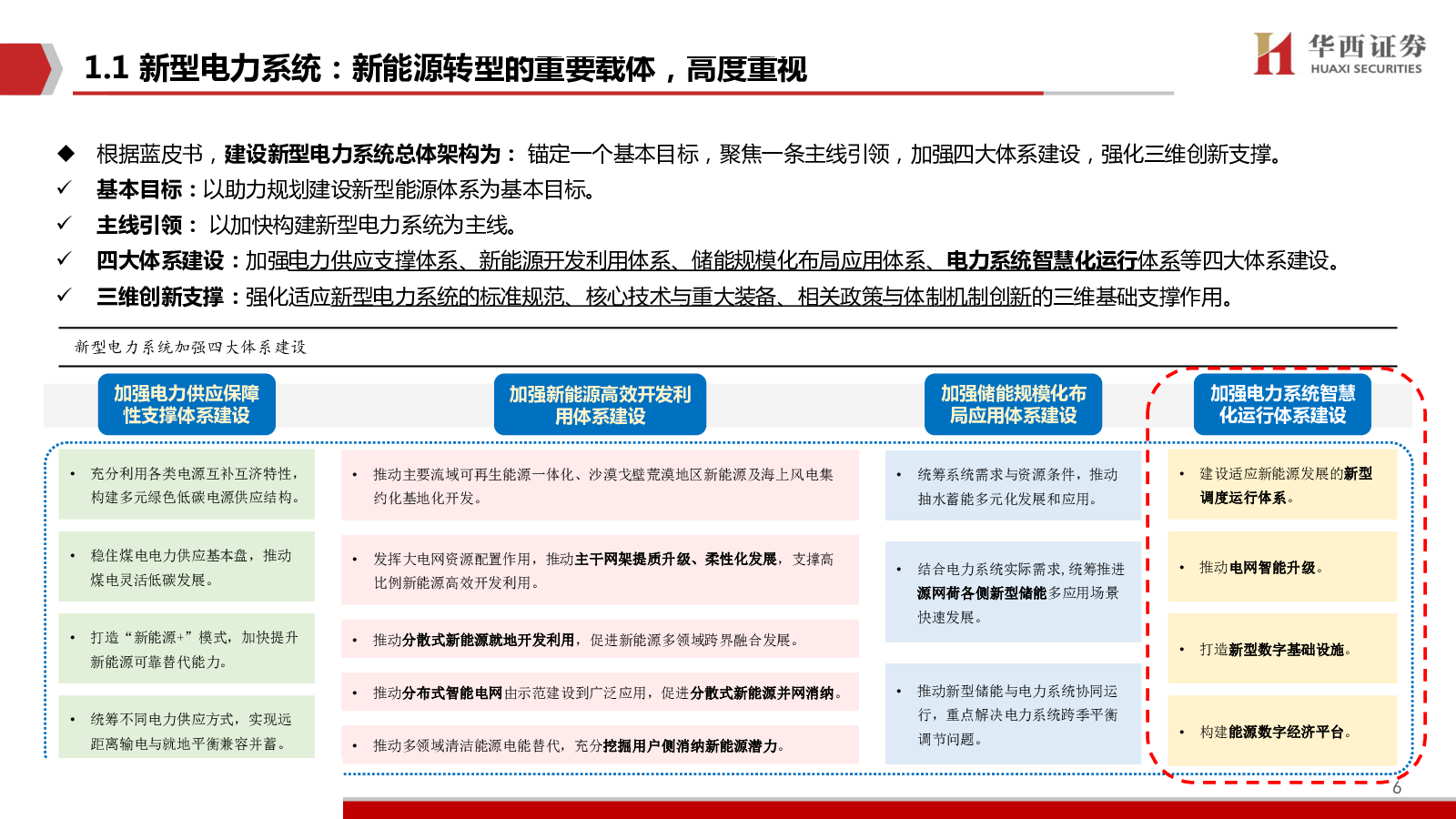Image resolution: width=1456 pixels, height=819 pixels.
Task: Click pink card '推动主要流域可再生能源一体化'
Action: (600, 485)
